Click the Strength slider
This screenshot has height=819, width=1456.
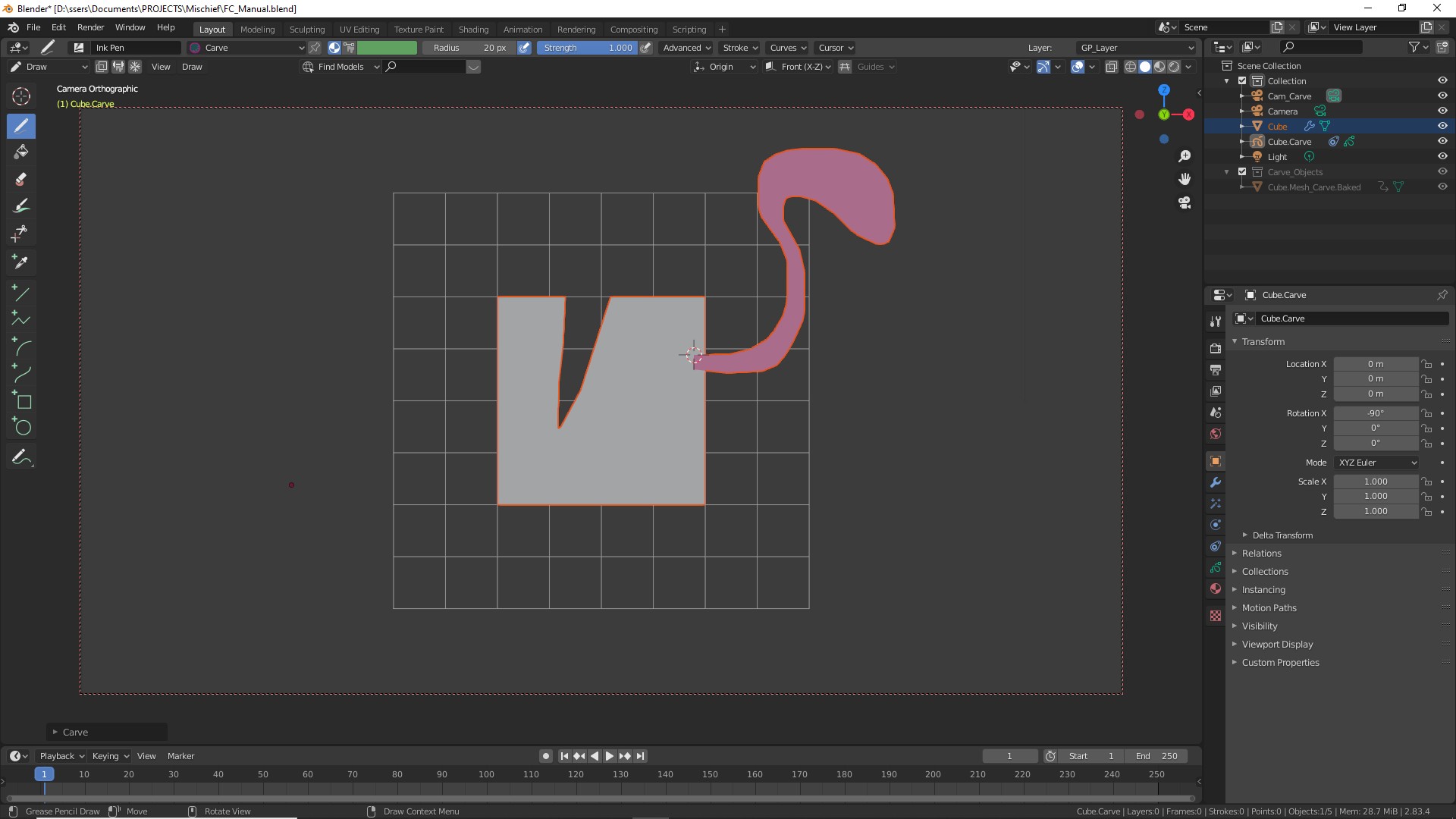pyautogui.click(x=588, y=48)
